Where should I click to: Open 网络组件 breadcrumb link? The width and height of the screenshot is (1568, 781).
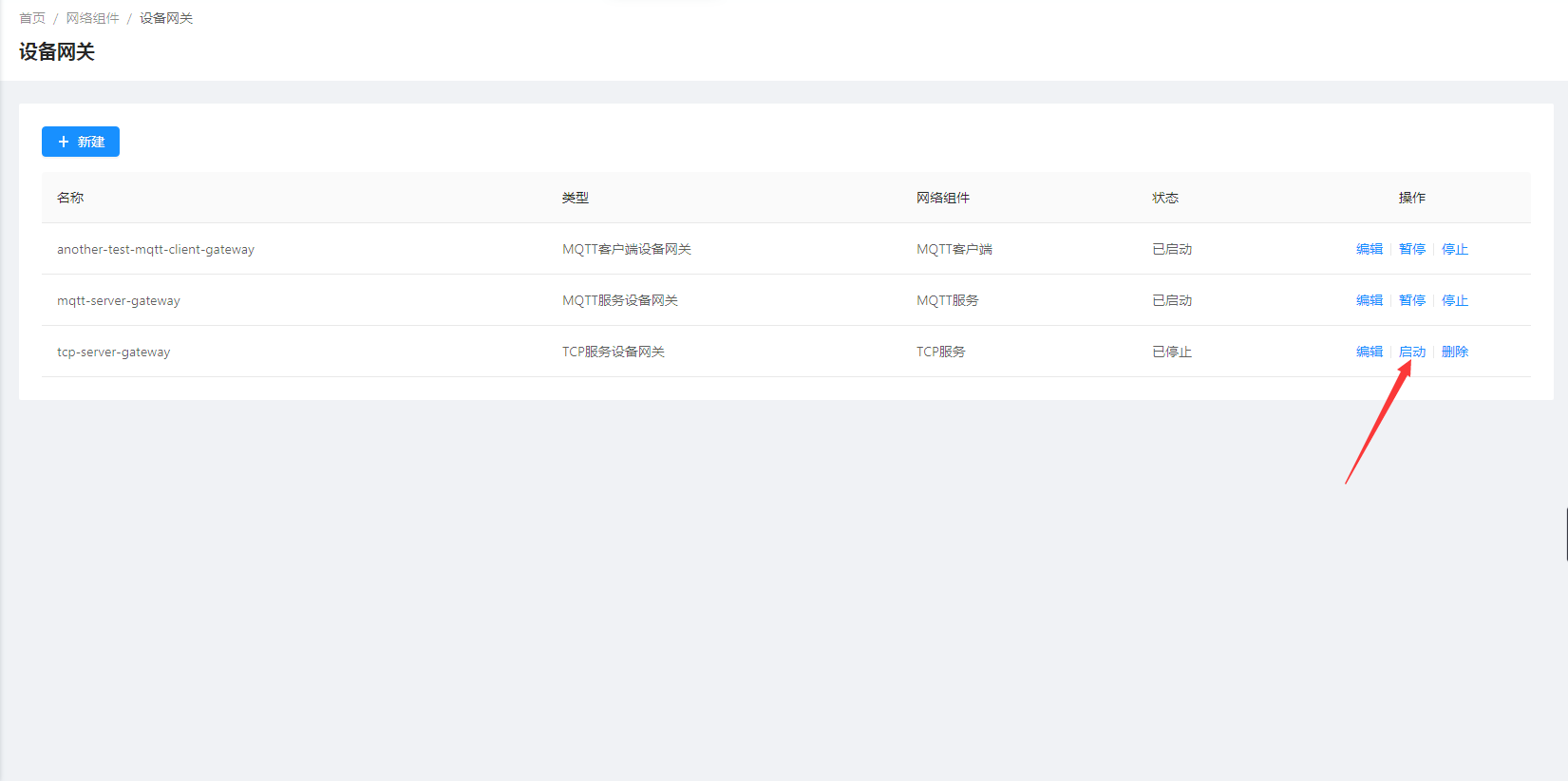coord(92,18)
